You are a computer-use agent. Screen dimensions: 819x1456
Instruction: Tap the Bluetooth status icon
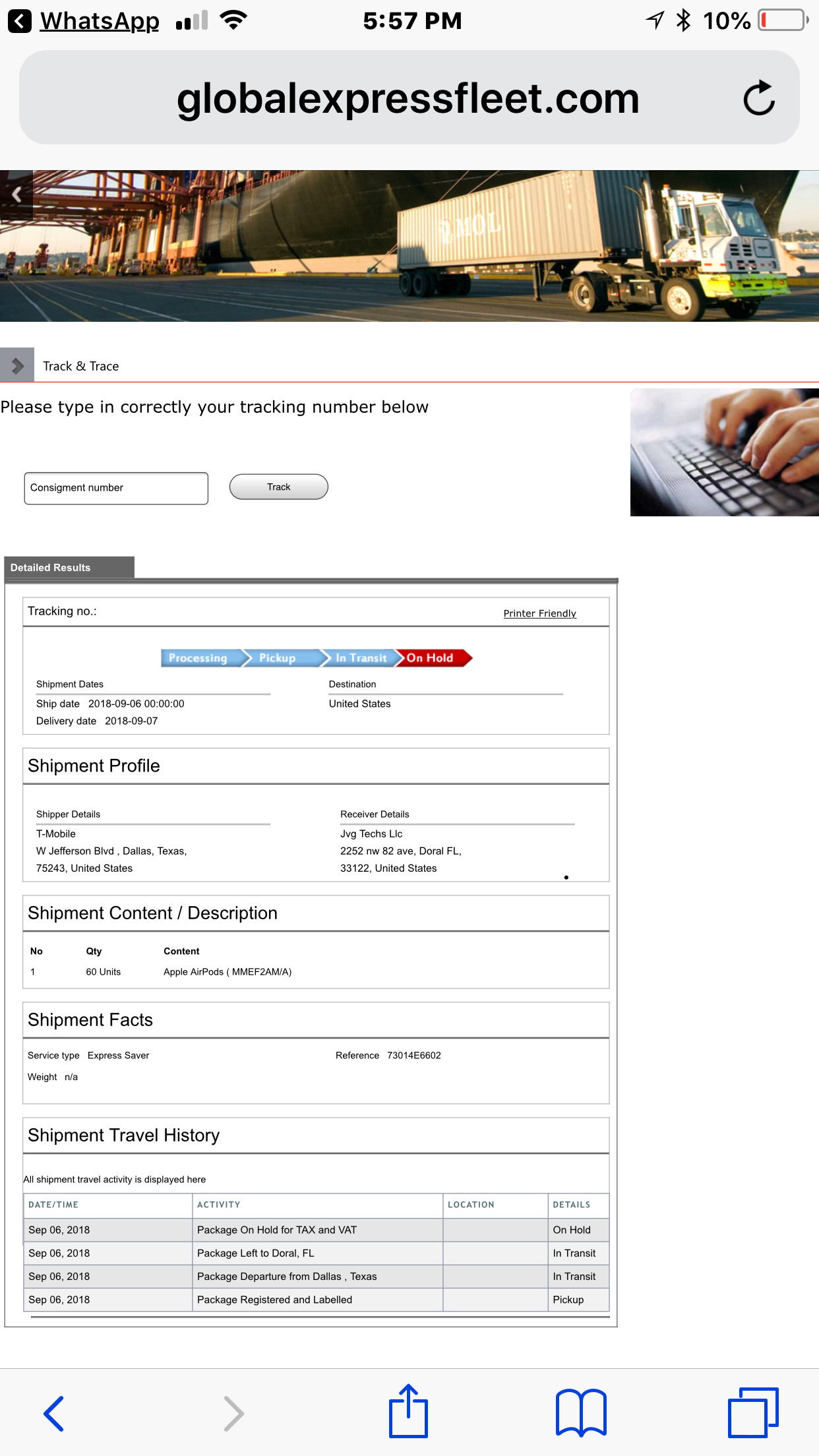[x=684, y=20]
